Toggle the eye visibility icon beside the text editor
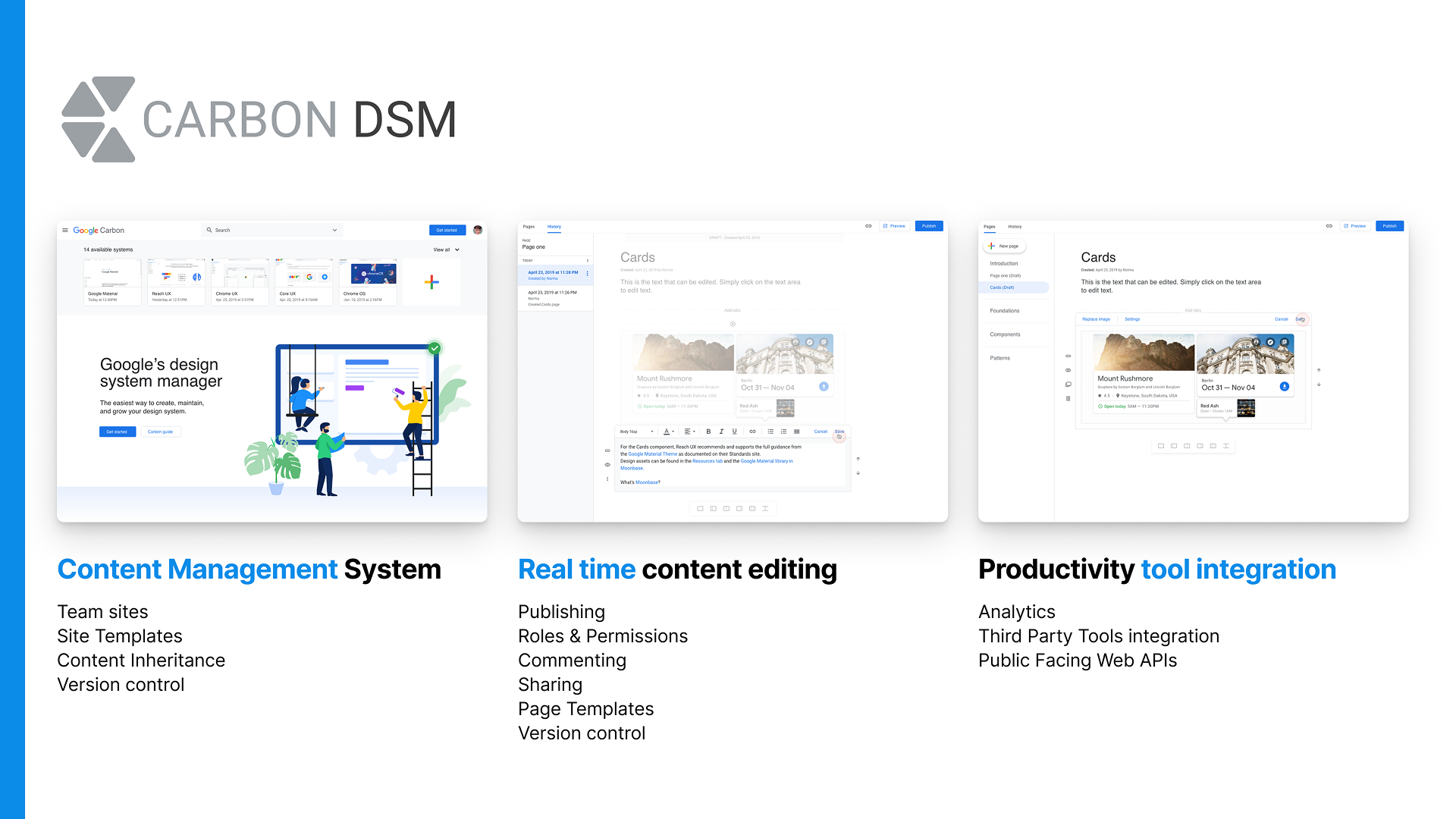The height and width of the screenshot is (819, 1456). pos(607,465)
